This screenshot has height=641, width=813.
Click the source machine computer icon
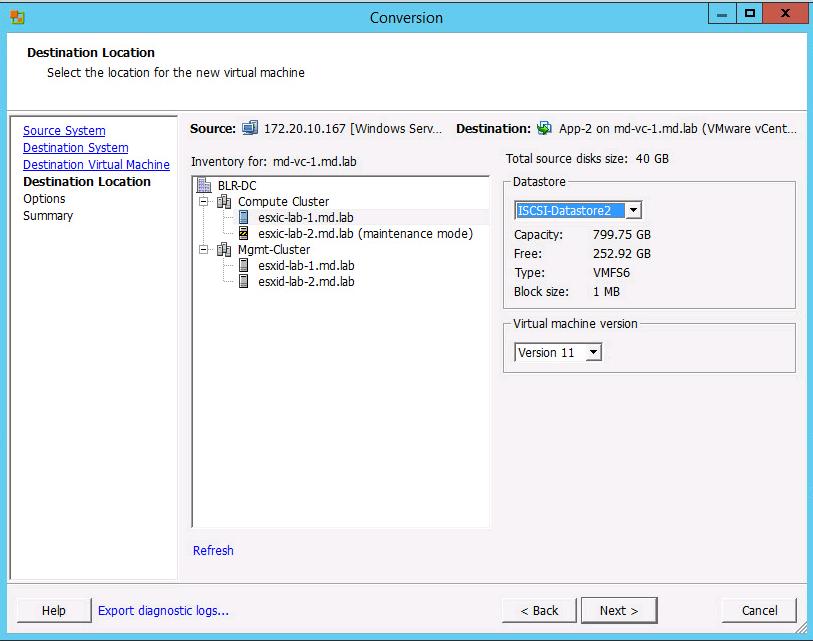click(x=250, y=128)
